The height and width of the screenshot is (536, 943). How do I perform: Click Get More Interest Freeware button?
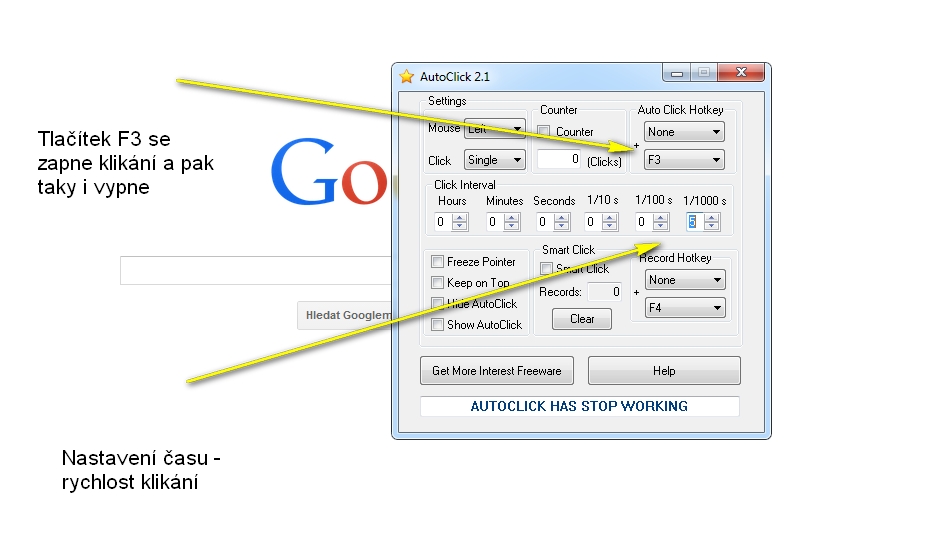(497, 371)
